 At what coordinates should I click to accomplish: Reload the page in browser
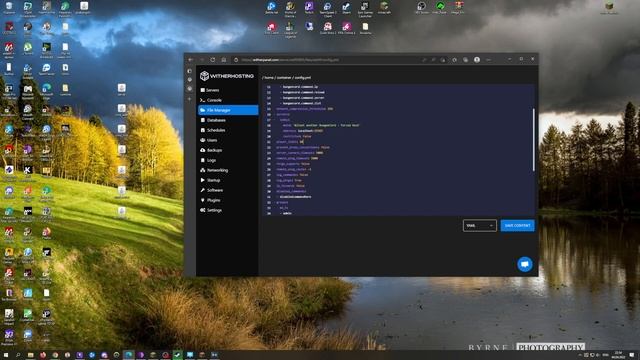[213, 60]
